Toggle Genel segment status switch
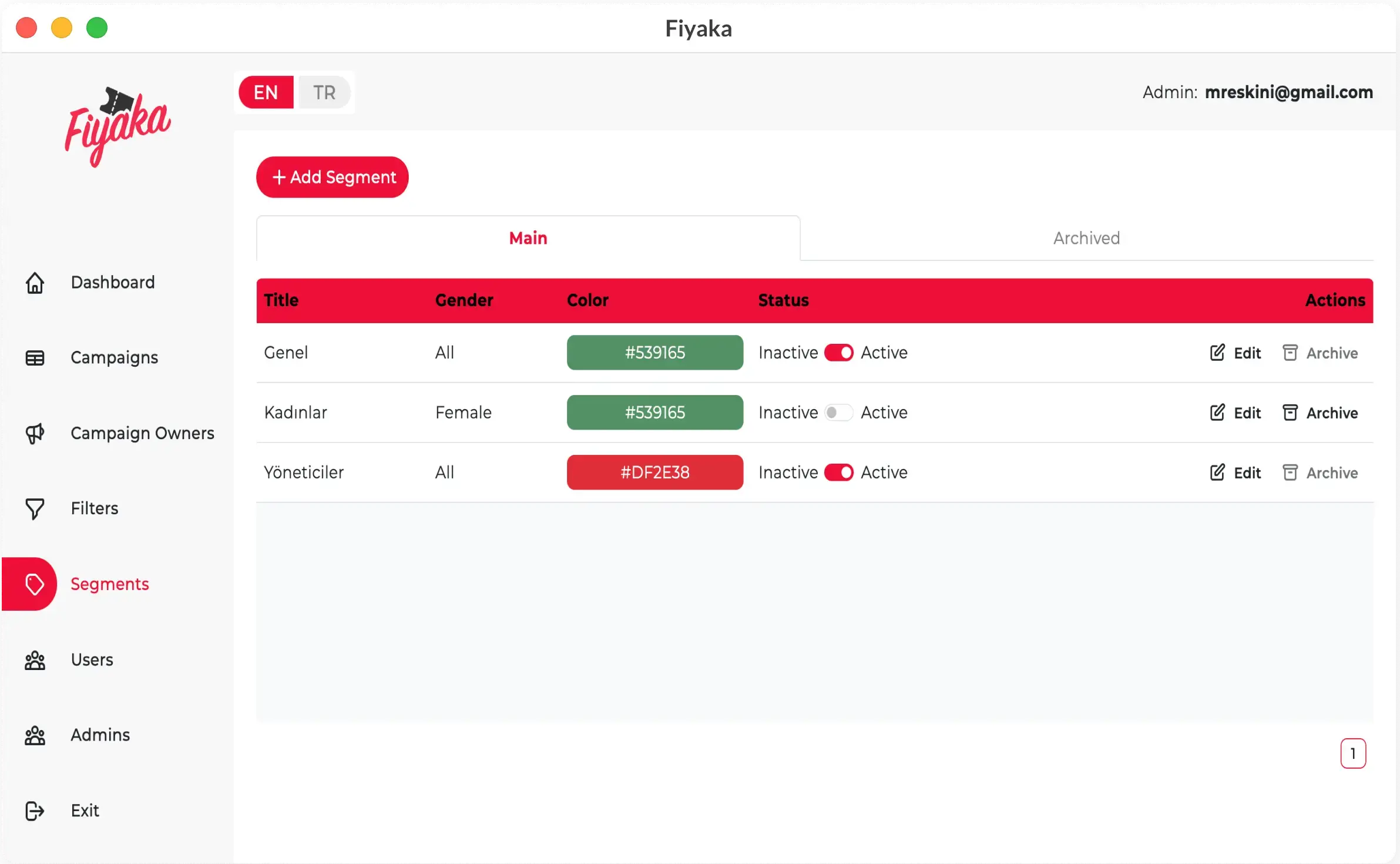 coord(838,353)
